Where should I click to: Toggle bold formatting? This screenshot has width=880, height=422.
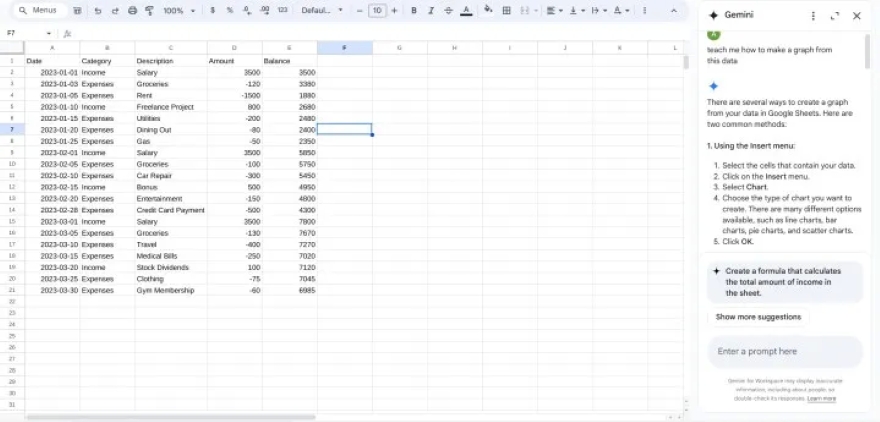pyautogui.click(x=414, y=11)
